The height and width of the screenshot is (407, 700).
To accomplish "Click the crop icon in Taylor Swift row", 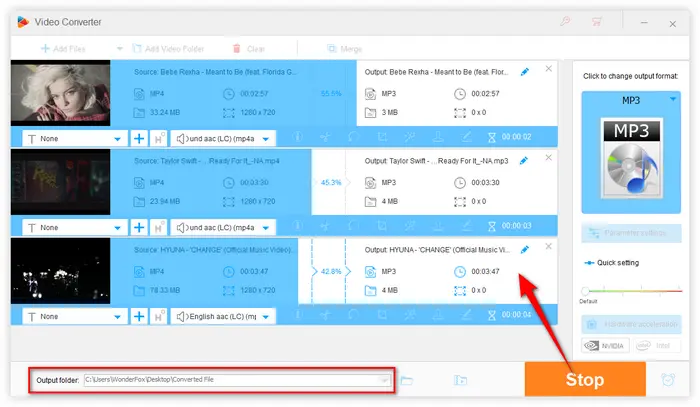I will 382,226.
